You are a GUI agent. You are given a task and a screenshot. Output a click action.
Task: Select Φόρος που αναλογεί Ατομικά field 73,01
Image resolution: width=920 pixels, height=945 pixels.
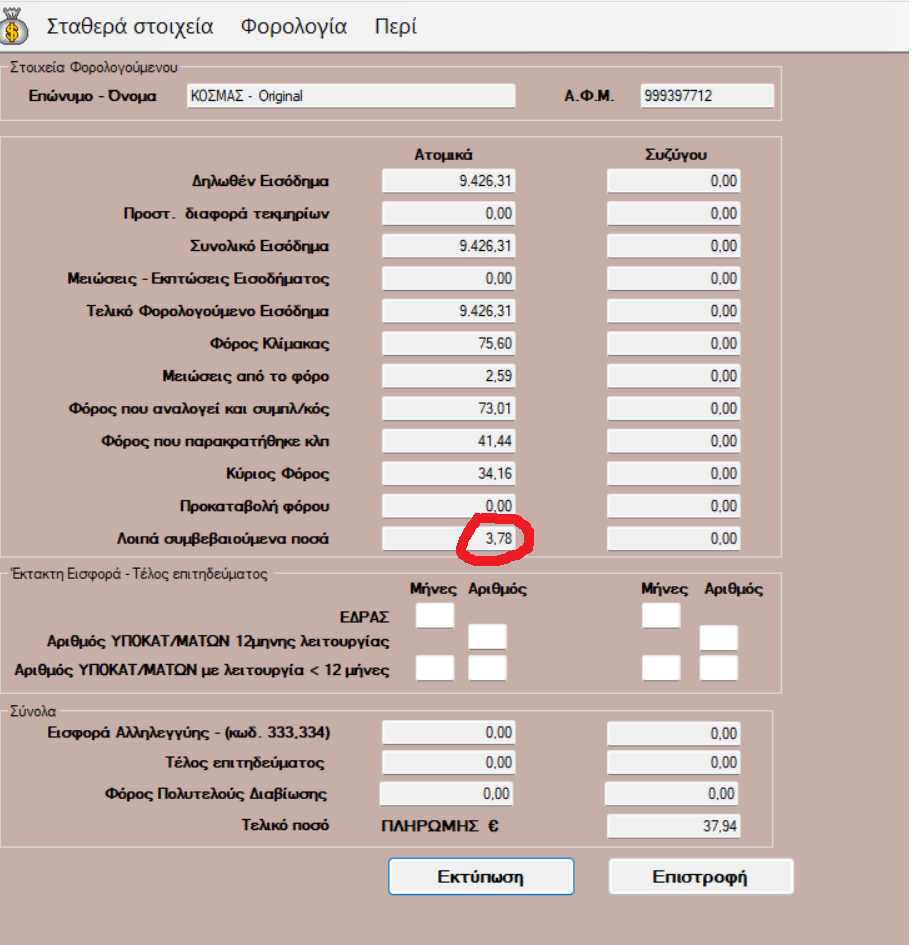(449, 409)
